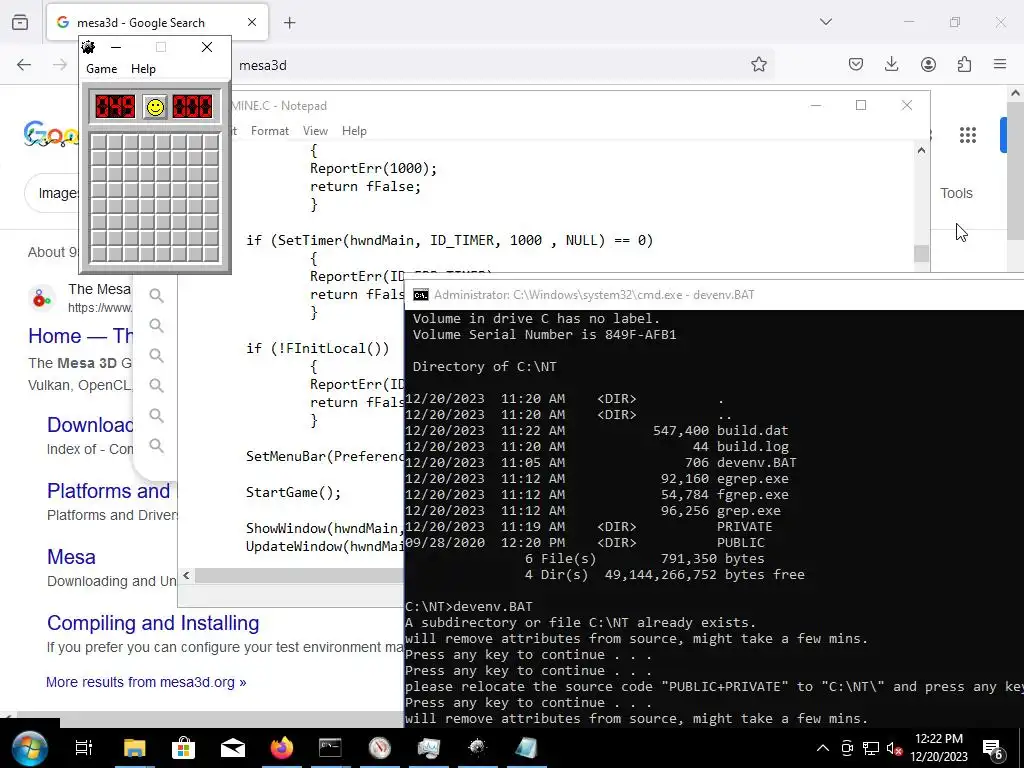Switch to Notepad on taskbar
This screenshot has width=1024, height=768.
coord(526,748)
